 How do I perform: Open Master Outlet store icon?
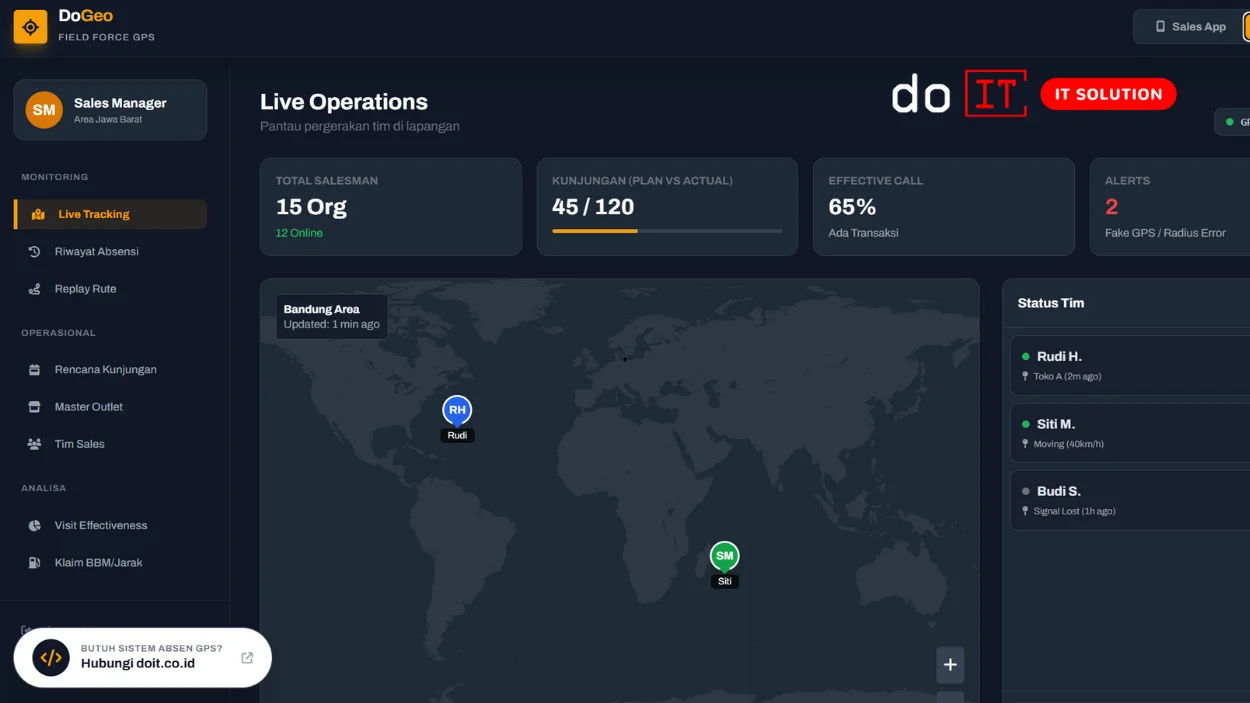(x=34, y=407)
